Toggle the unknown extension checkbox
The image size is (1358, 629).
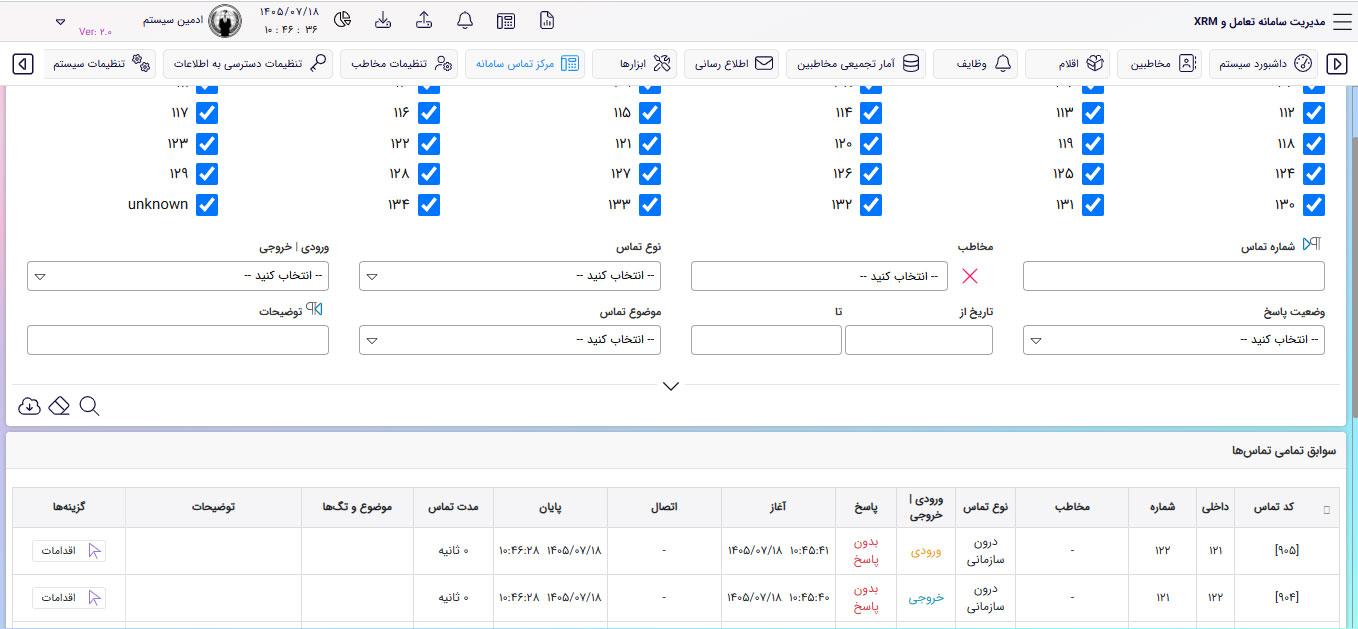pyautogui.click(x=207, y=205)
